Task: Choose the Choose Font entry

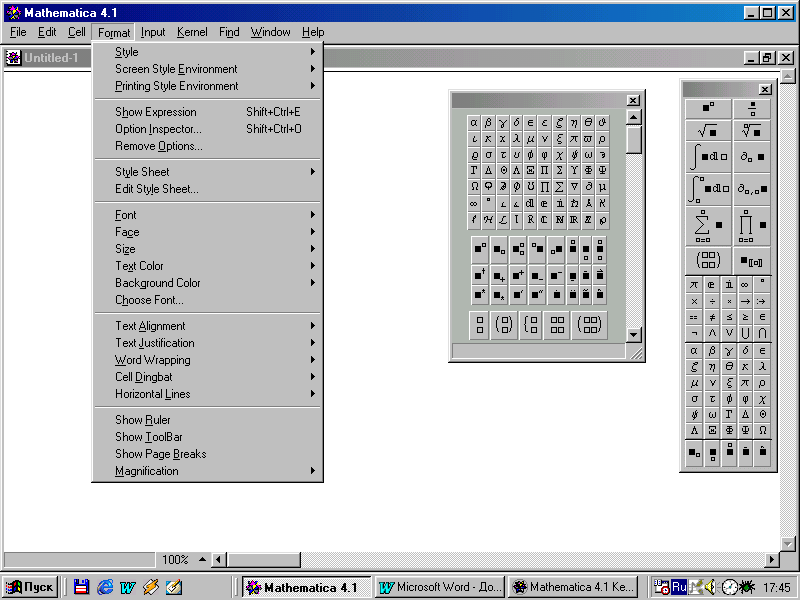Action: tap(207, 300)
